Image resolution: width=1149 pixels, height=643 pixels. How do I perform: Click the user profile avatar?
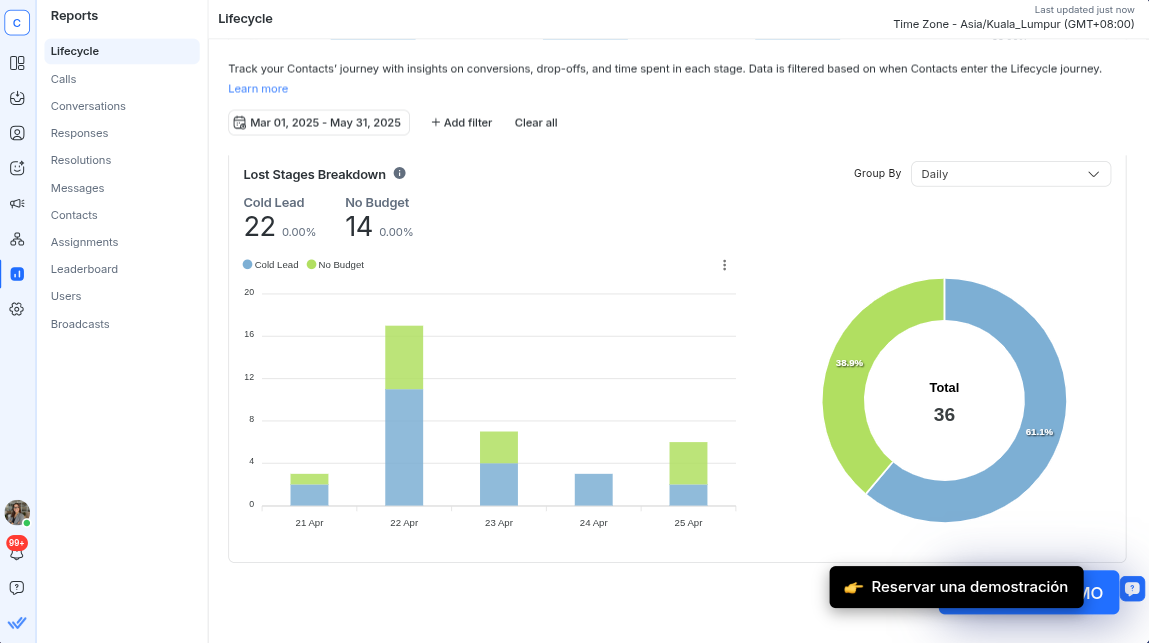tap(17, 512)
